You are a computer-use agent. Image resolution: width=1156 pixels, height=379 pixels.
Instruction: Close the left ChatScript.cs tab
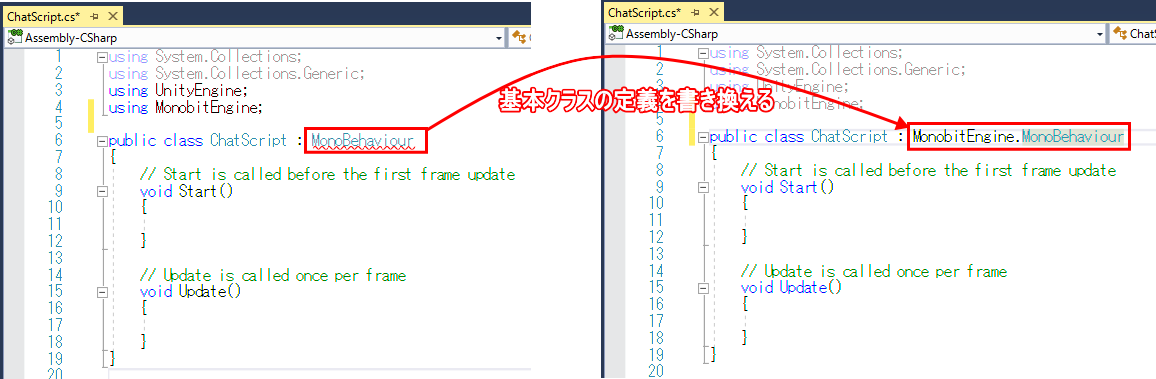click(112, 15)
